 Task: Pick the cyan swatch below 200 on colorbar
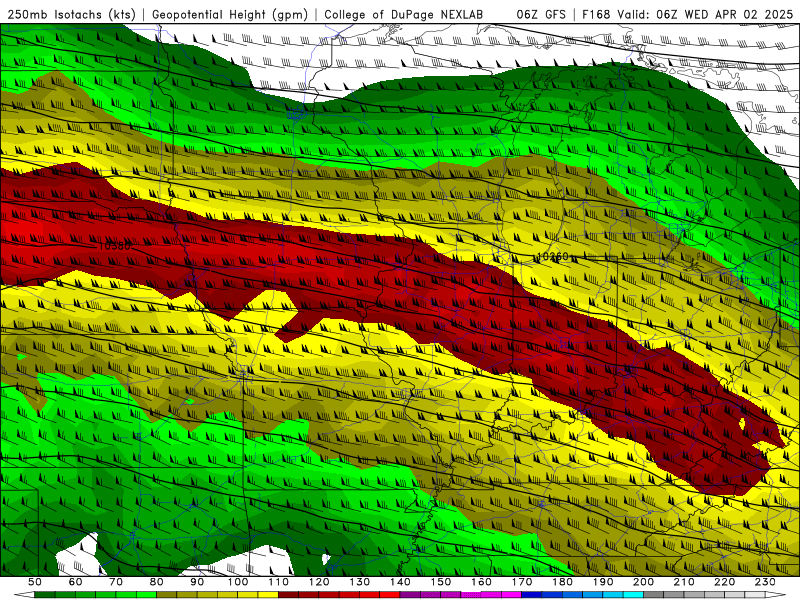tap(633, 595)
